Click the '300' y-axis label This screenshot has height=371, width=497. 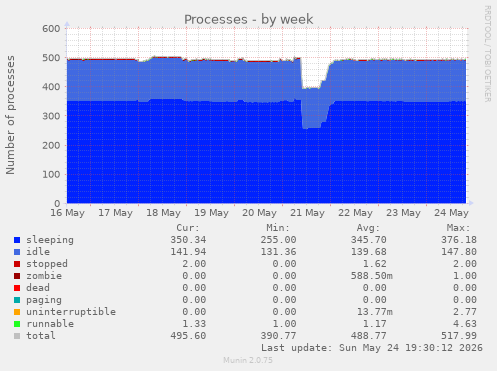pos(51,116)
